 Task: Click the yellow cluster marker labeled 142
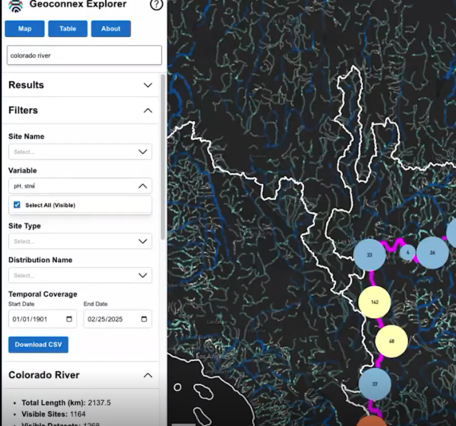(374, 302)
